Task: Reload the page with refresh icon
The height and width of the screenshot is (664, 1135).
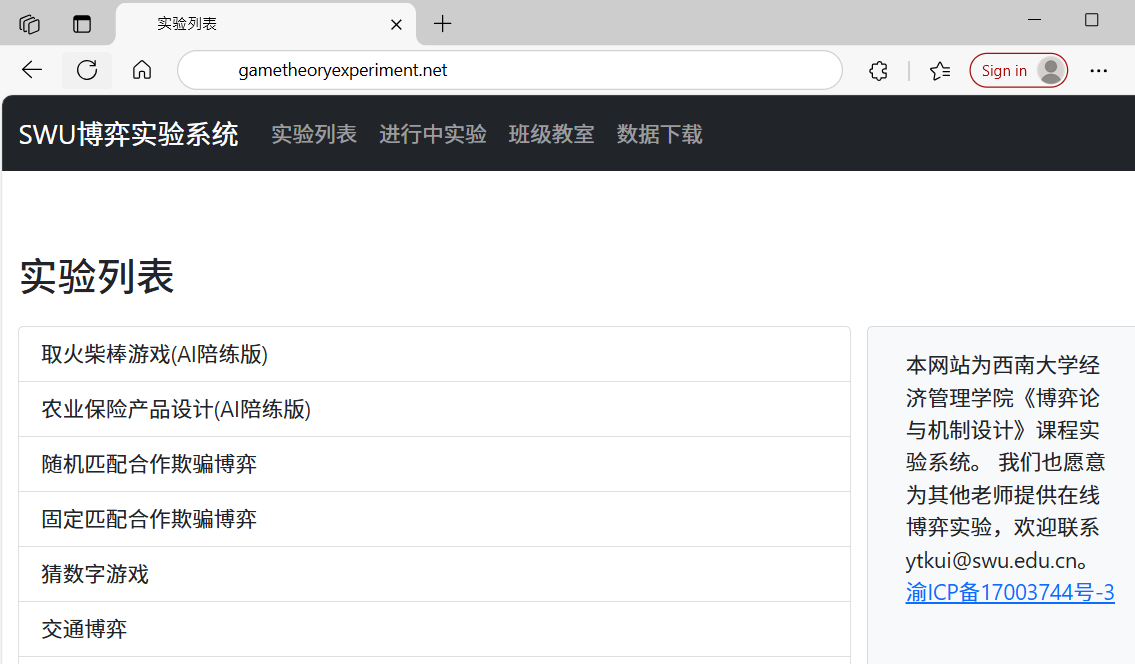Action: (x=87, y=70)
